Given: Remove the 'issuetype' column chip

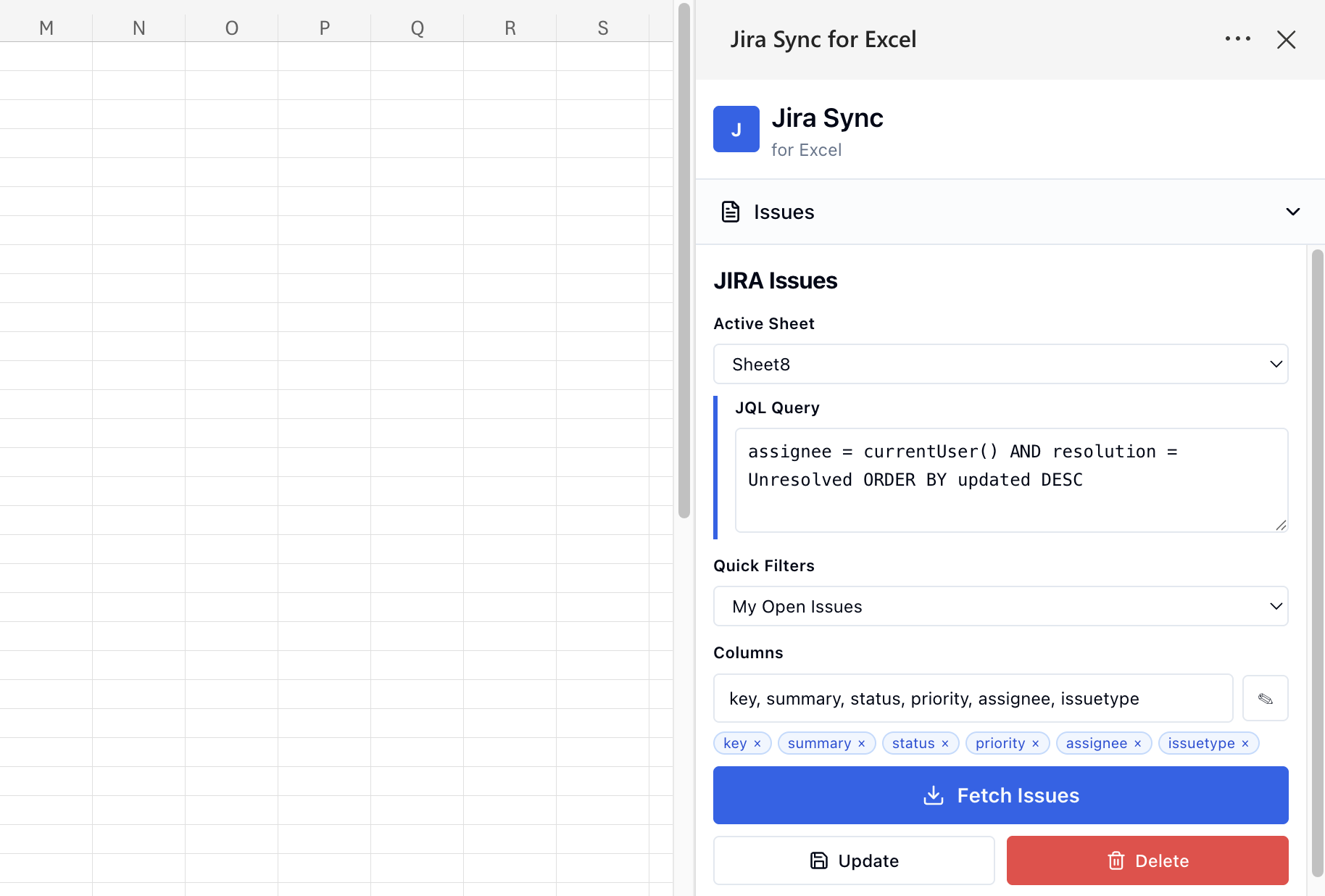Looking at the screenshot, I should 1246,743.
